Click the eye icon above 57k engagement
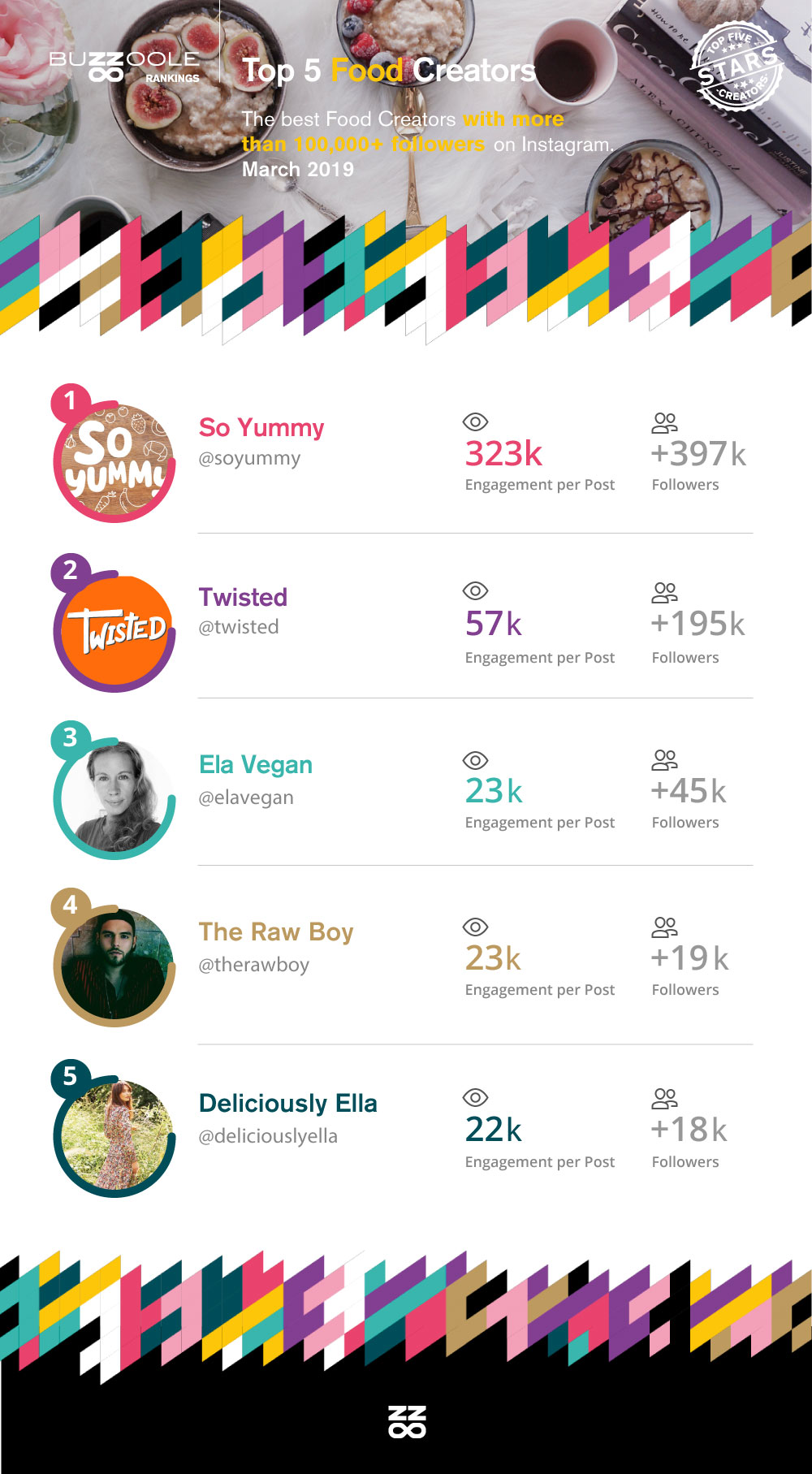The height and width of the screenshot is (1474, 812). click(475, 590)
